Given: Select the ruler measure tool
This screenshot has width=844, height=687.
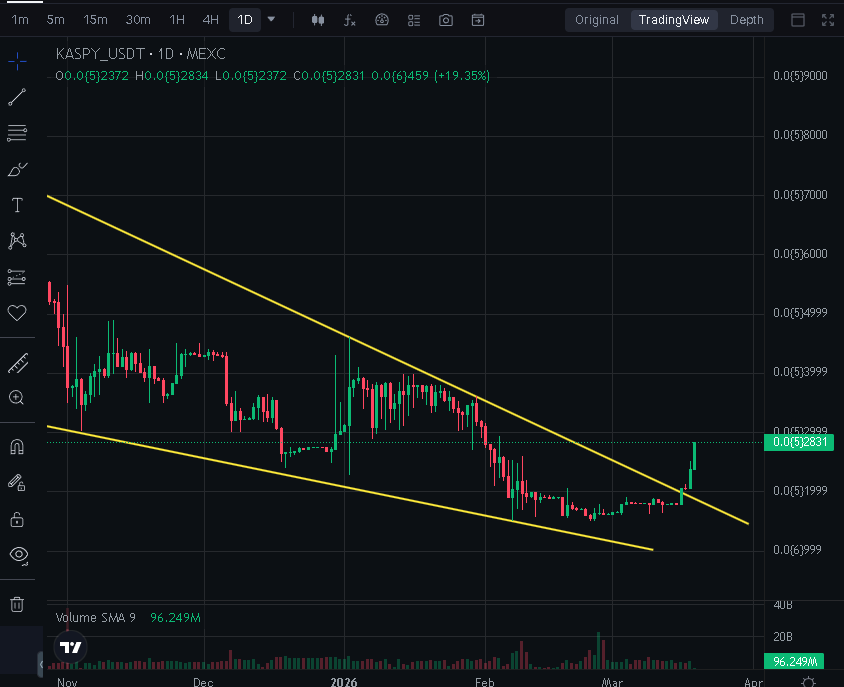Looking at the screenshot, I should [x=17, y=363].
